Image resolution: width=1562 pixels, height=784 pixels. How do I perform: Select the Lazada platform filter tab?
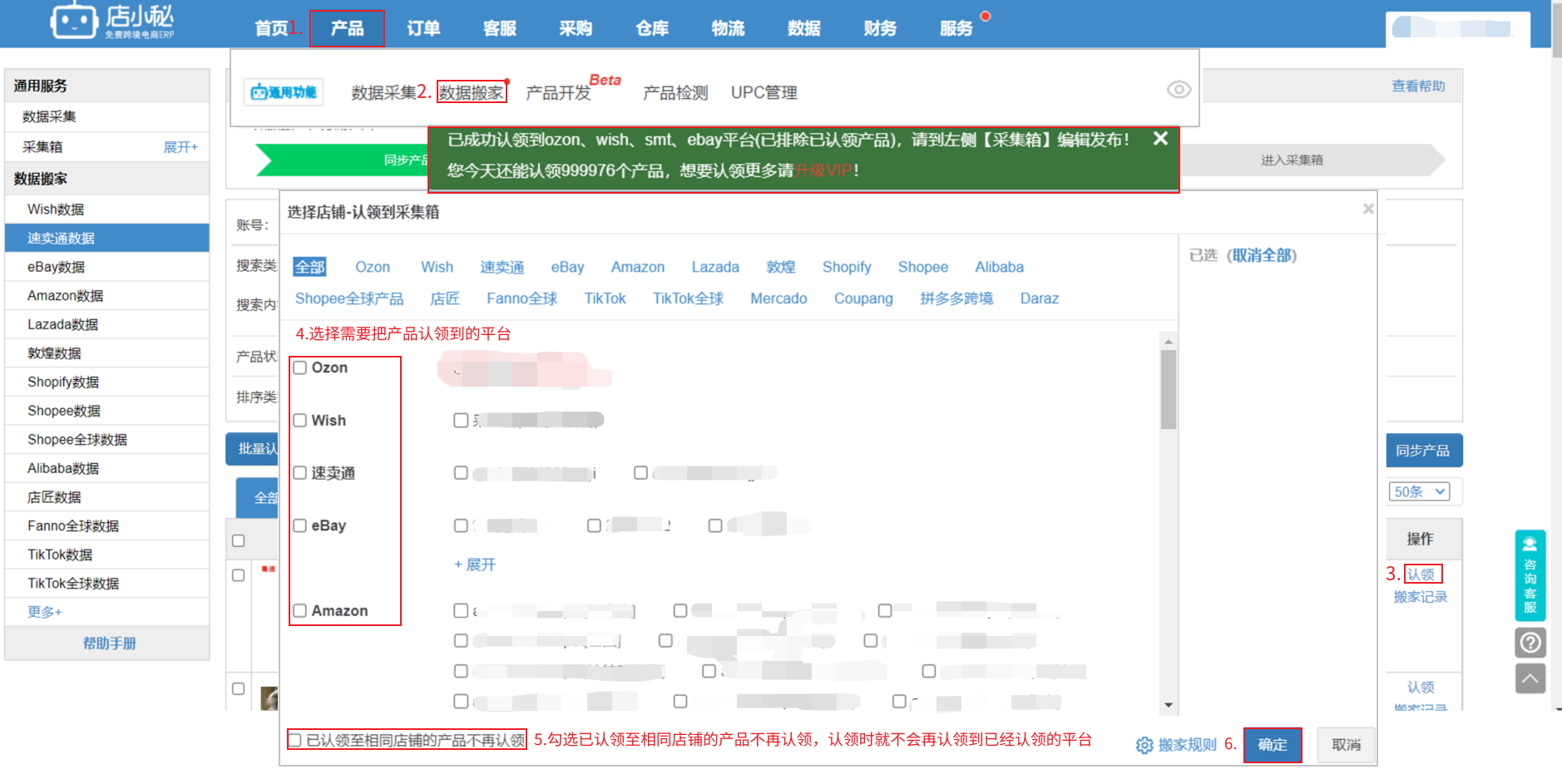point(715,267)
